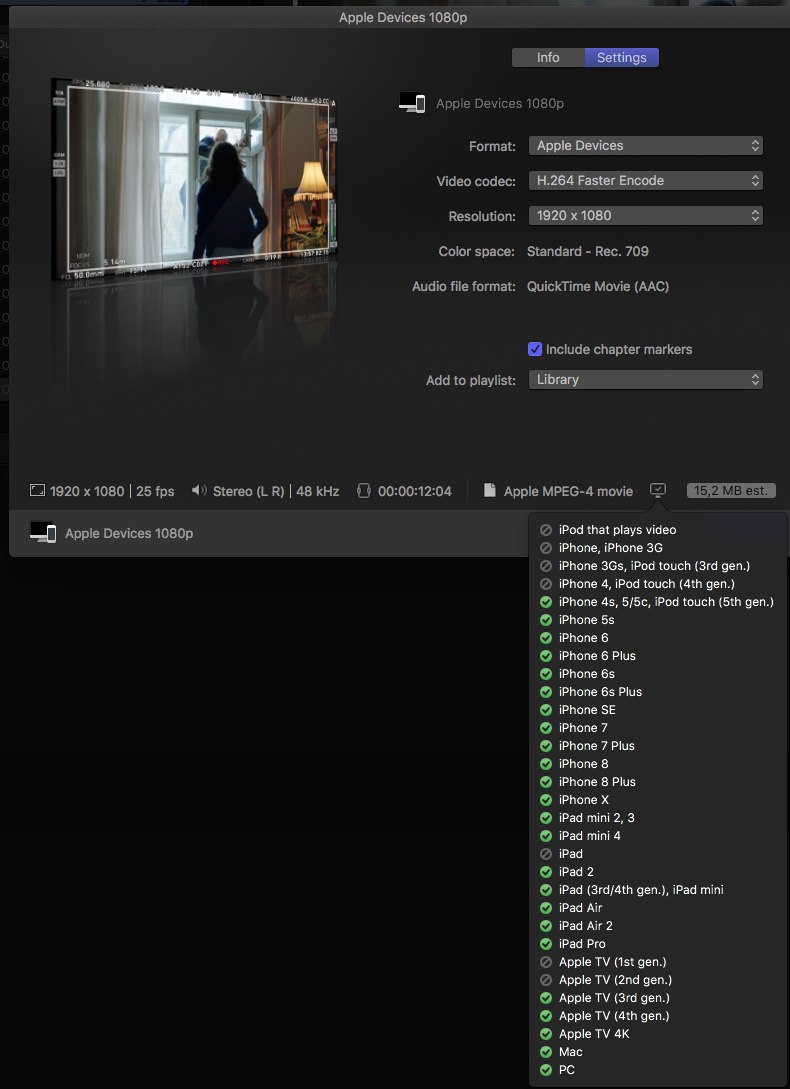The width and height of the screenshot is (790, 1089).
Task: Click the unsupported icon beside iPhone, iPhone 3G
Action: [x=546, y=548]
